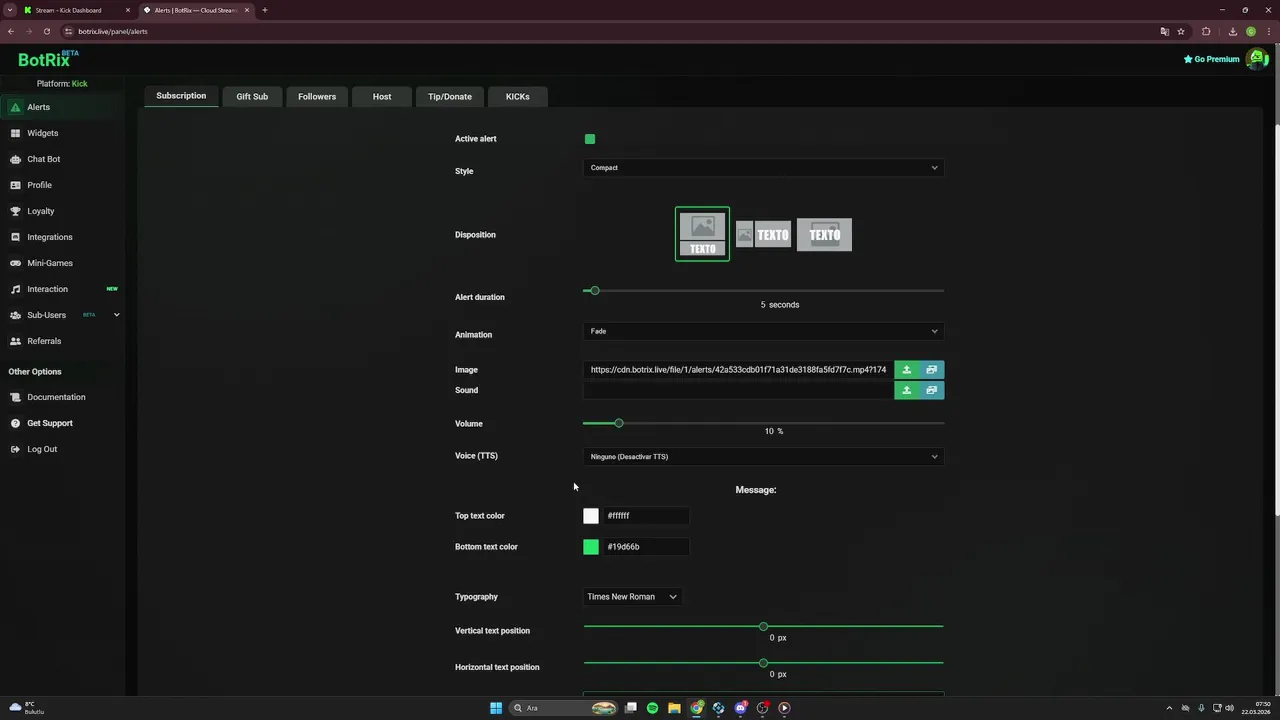Click the Integrations icon in sidebar

pyautogui.click(x=15, y=237)
